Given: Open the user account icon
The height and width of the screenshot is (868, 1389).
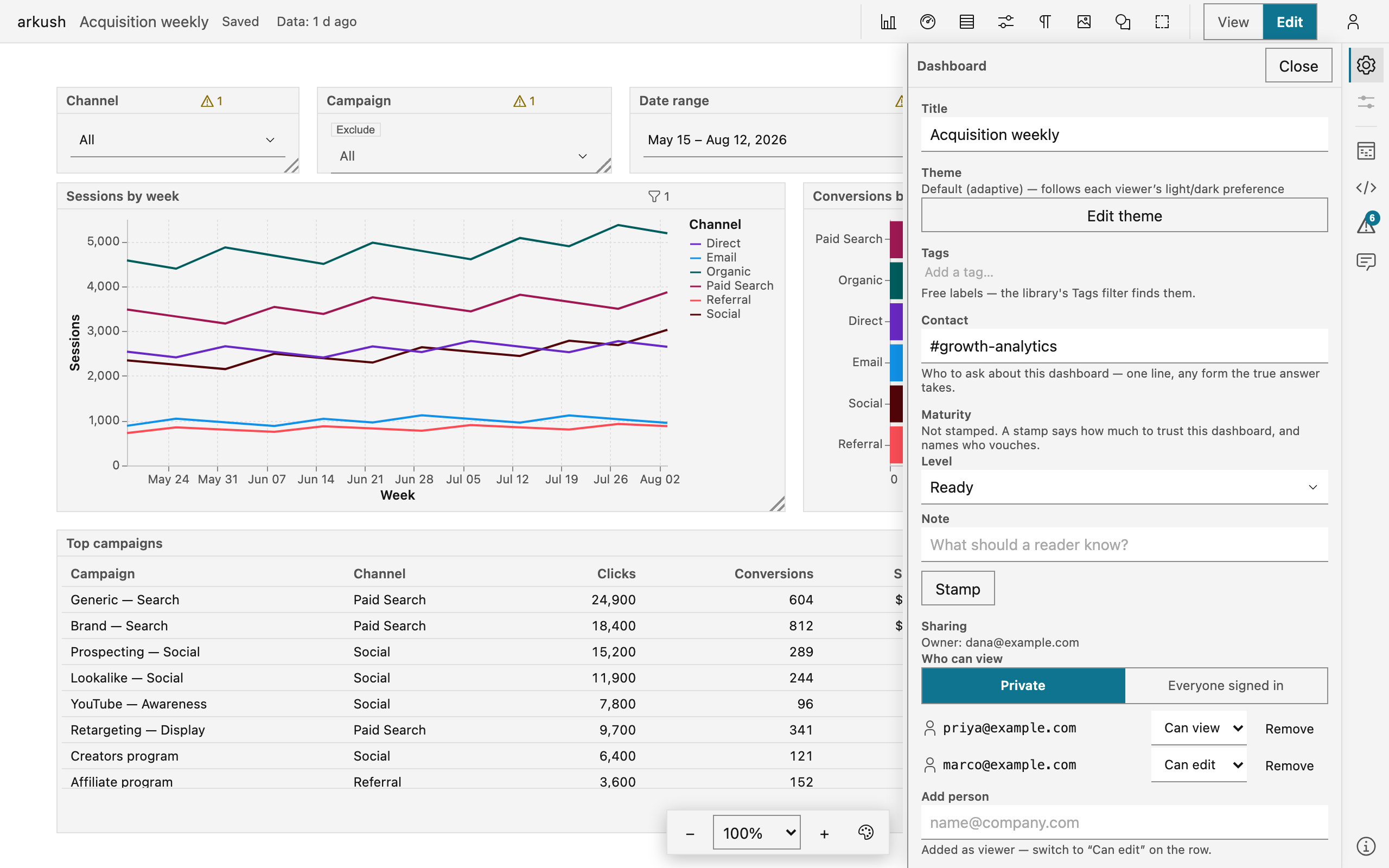Looking at the screenshot, I should [x=1353, y=22].
